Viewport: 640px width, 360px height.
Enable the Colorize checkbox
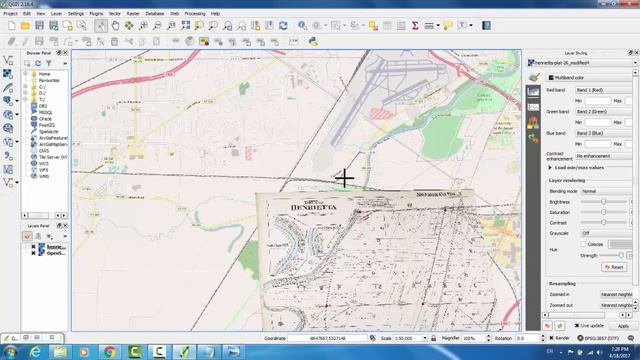point(584,244)
